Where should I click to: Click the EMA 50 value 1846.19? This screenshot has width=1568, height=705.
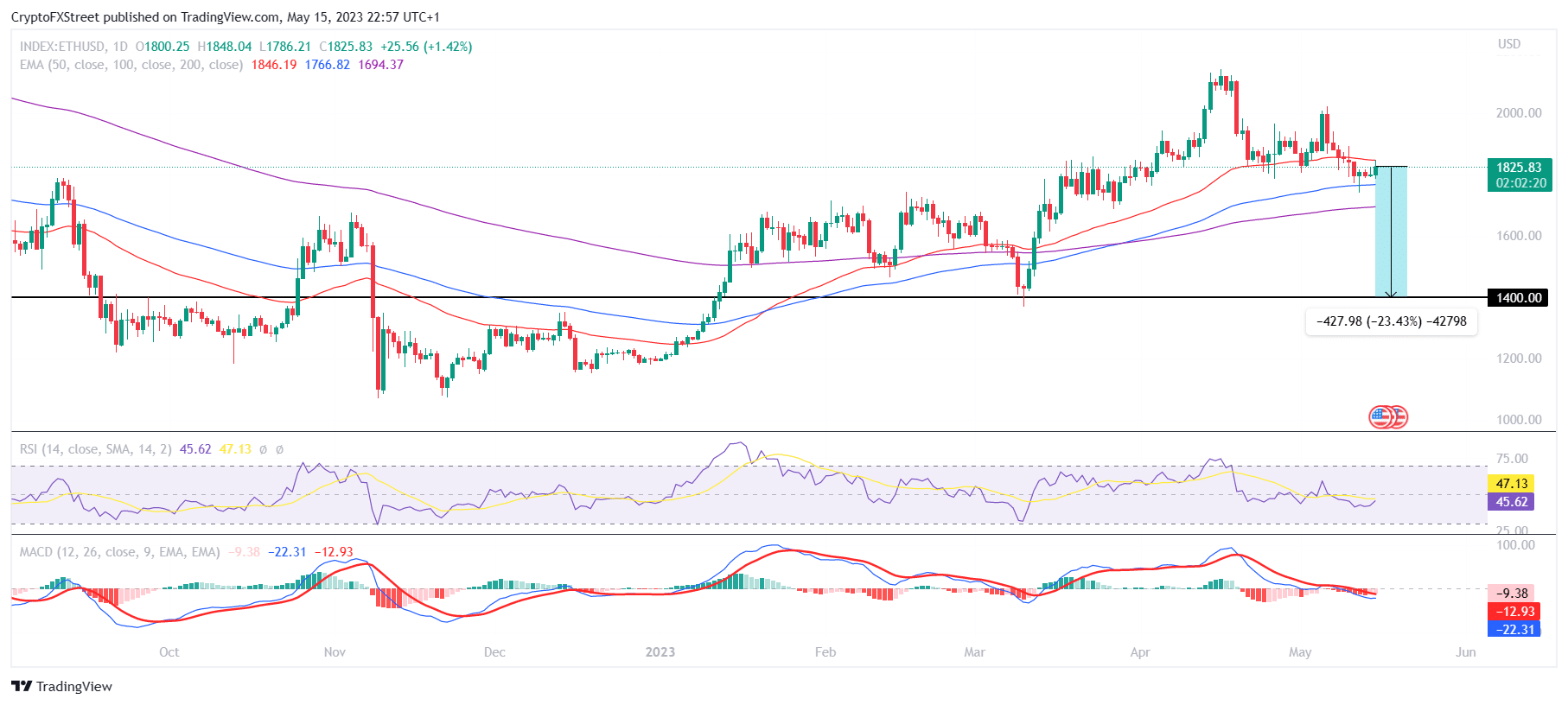click(x=273, y=65)
